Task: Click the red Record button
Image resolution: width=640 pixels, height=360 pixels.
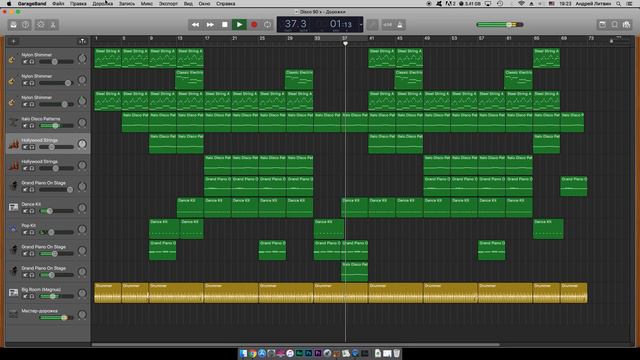Action: [254, 25]
